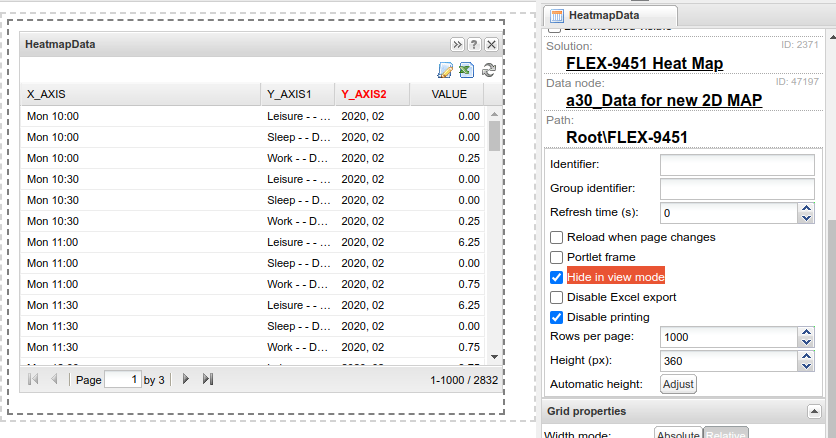This screenshot has width=836, height=438.
Task: Increase Refresh time stepper up arrow
Action: point(806,208)
